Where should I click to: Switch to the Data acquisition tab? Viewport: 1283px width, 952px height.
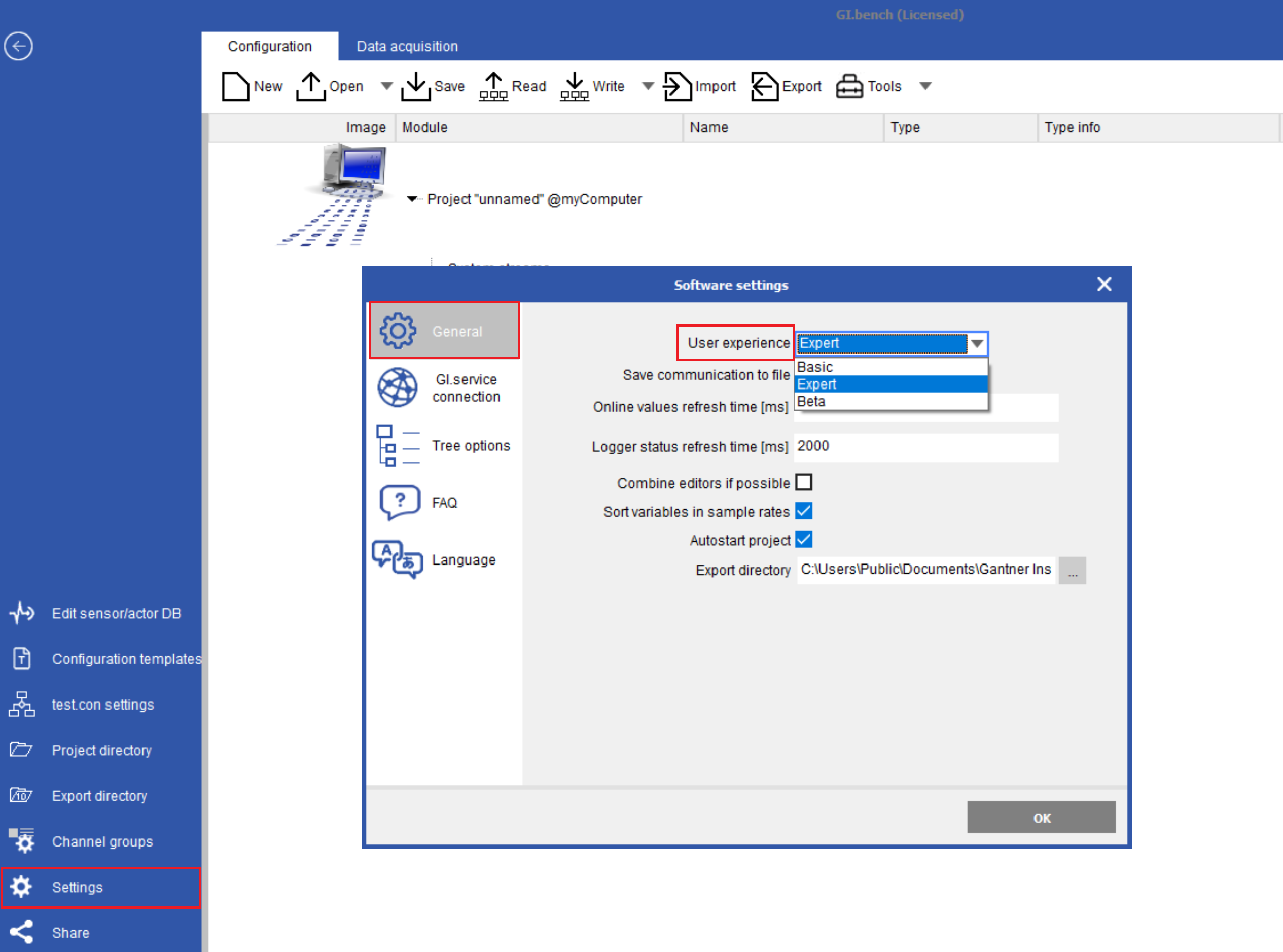(406, 46)
